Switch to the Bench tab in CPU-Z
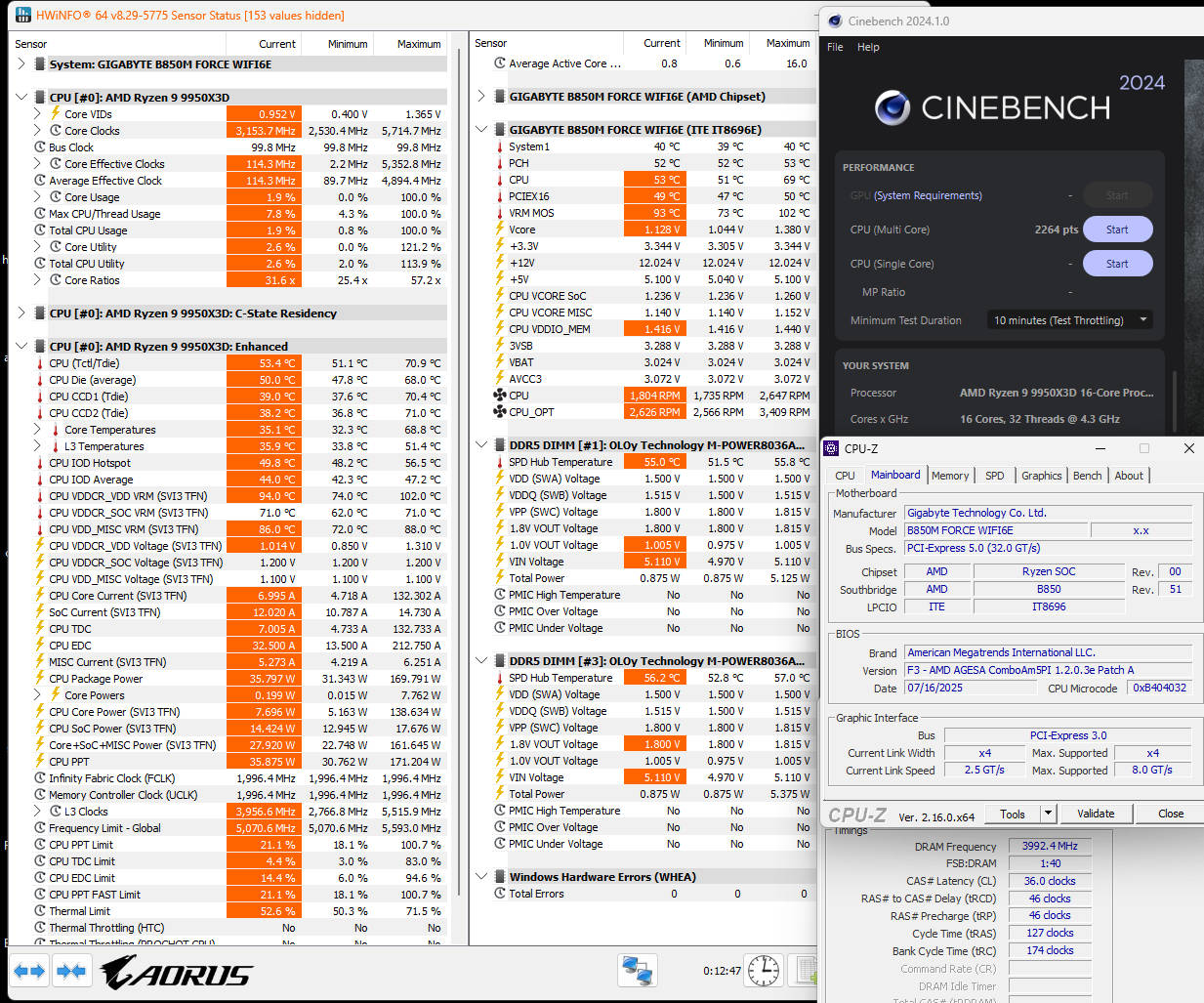This screenshot has width=1204, height=1003. pos(1087,476)
